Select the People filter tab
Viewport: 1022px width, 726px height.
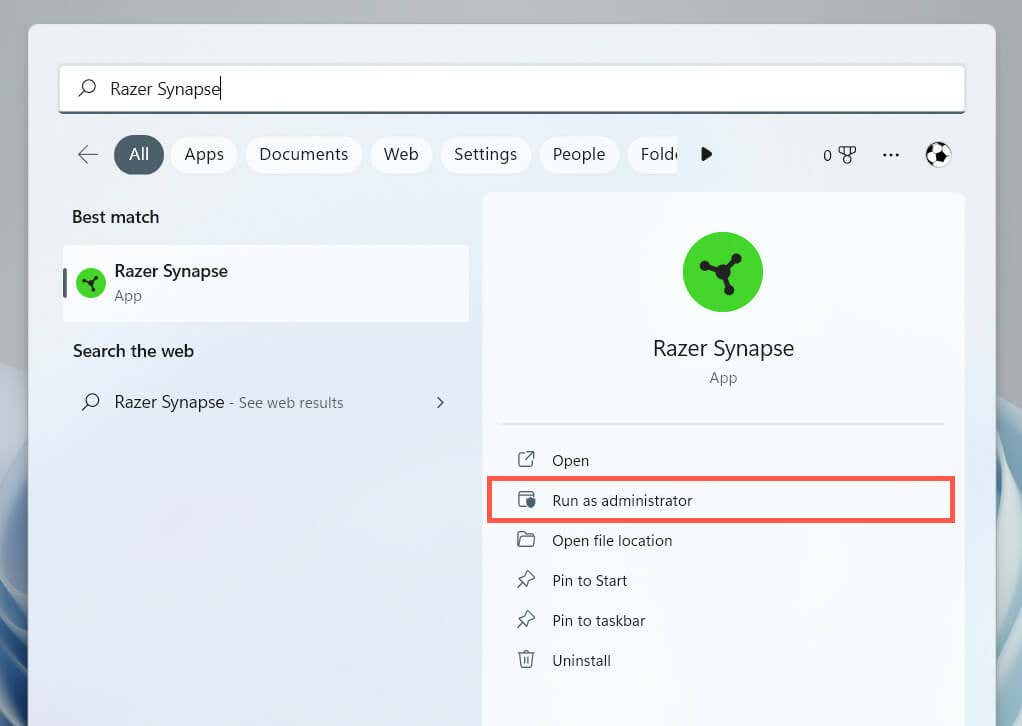[x=579, y=154]
